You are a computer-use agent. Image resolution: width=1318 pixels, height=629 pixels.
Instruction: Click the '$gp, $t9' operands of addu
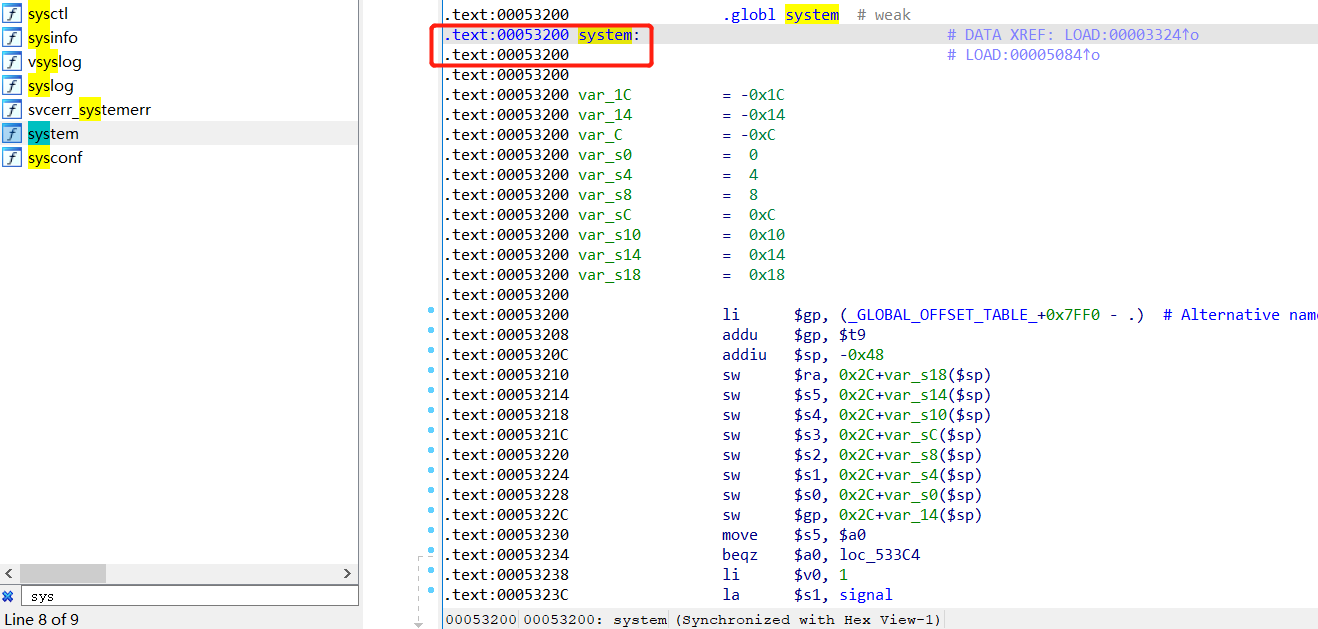click(x=830, y=335)
